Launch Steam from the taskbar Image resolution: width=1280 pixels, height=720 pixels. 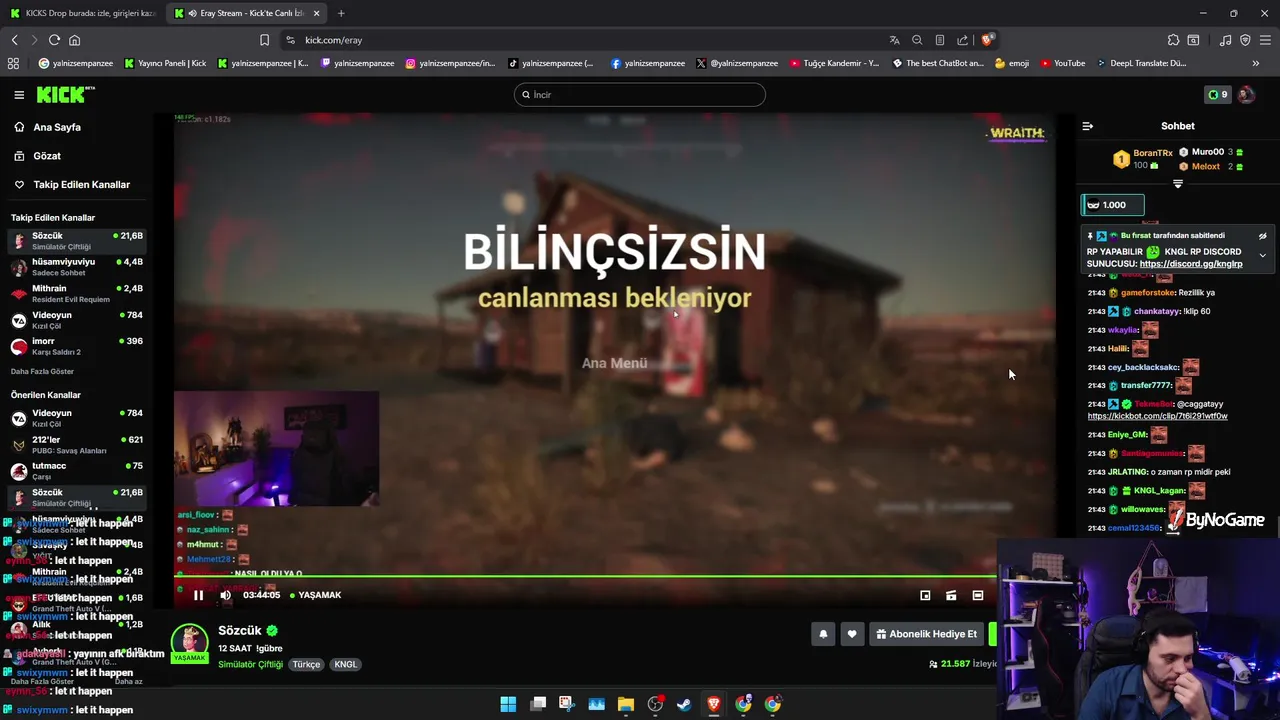click(684, 704)
